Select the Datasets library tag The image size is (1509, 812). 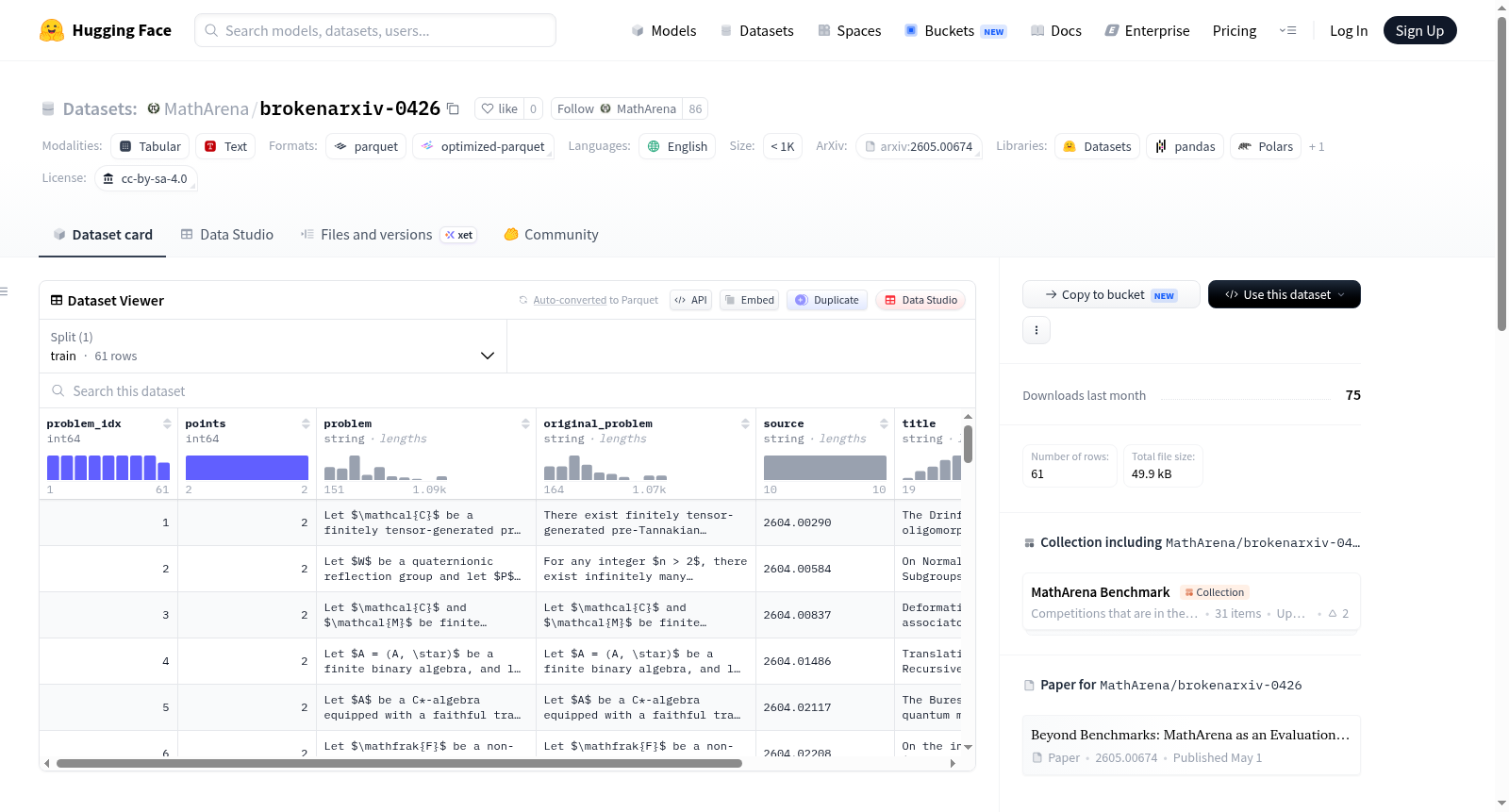click(x=1097, y=146)
